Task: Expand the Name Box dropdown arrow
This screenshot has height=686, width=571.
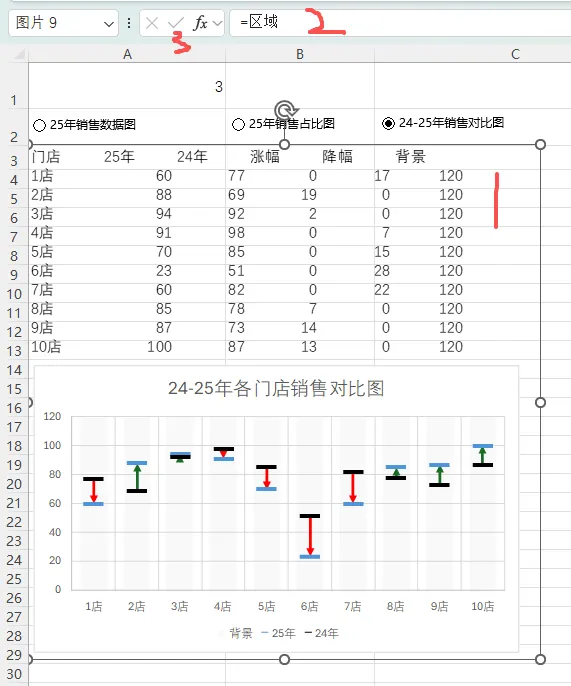Action: tap(109, 24)
